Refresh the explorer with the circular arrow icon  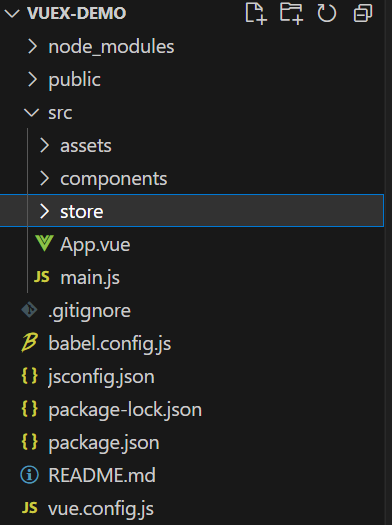coord(327,13)
